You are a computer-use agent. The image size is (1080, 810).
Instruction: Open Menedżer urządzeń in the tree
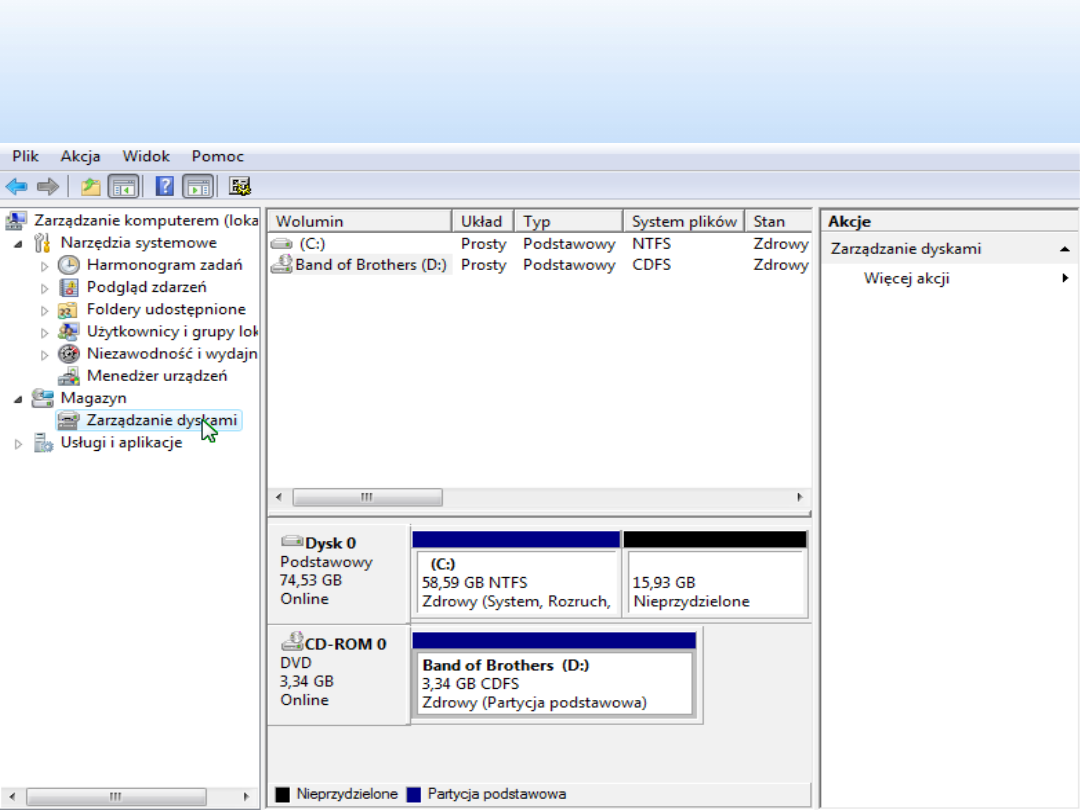[x=156, y=376]
